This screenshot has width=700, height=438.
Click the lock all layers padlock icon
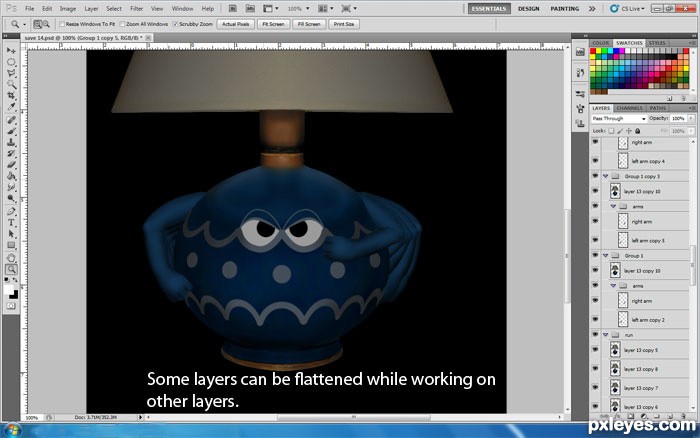(x=638, y=131)
